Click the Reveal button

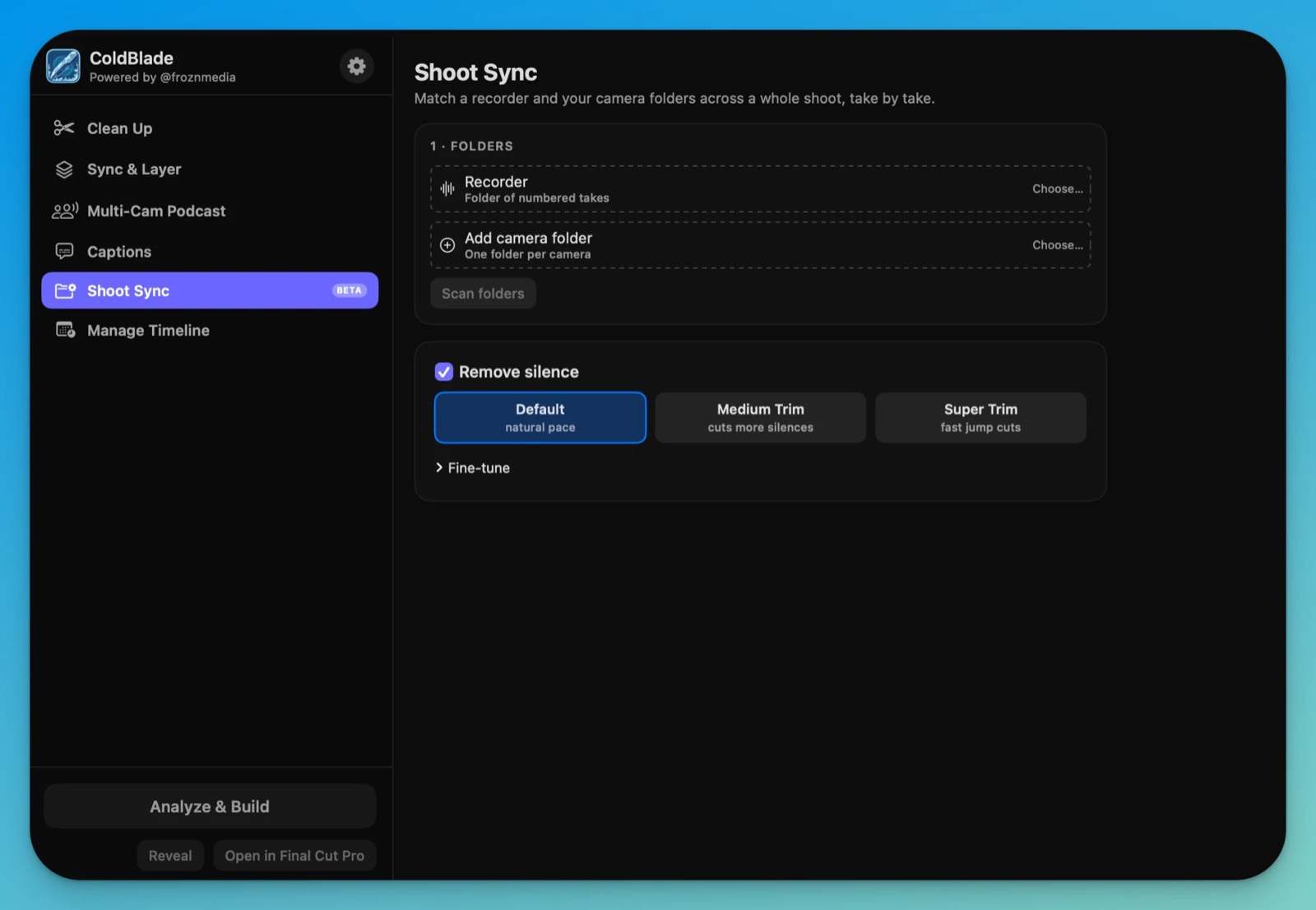170,856
